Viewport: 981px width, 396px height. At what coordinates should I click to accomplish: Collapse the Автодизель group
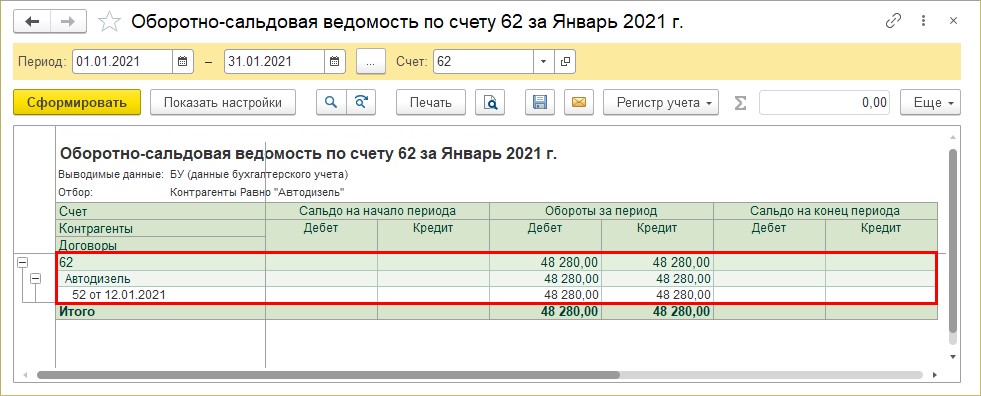click(x=36, y=278)
